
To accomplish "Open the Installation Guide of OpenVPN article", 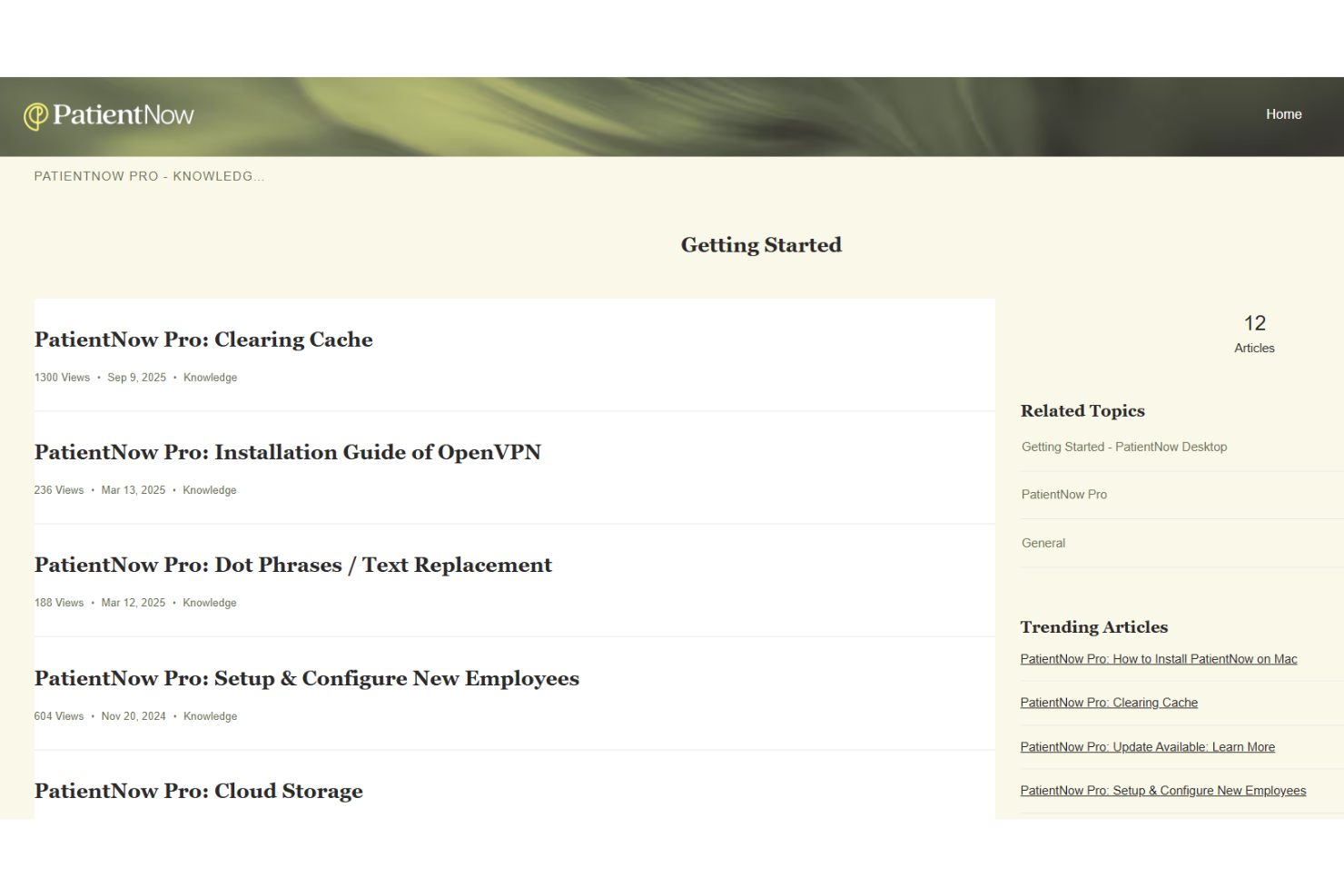I will point(288,452).
